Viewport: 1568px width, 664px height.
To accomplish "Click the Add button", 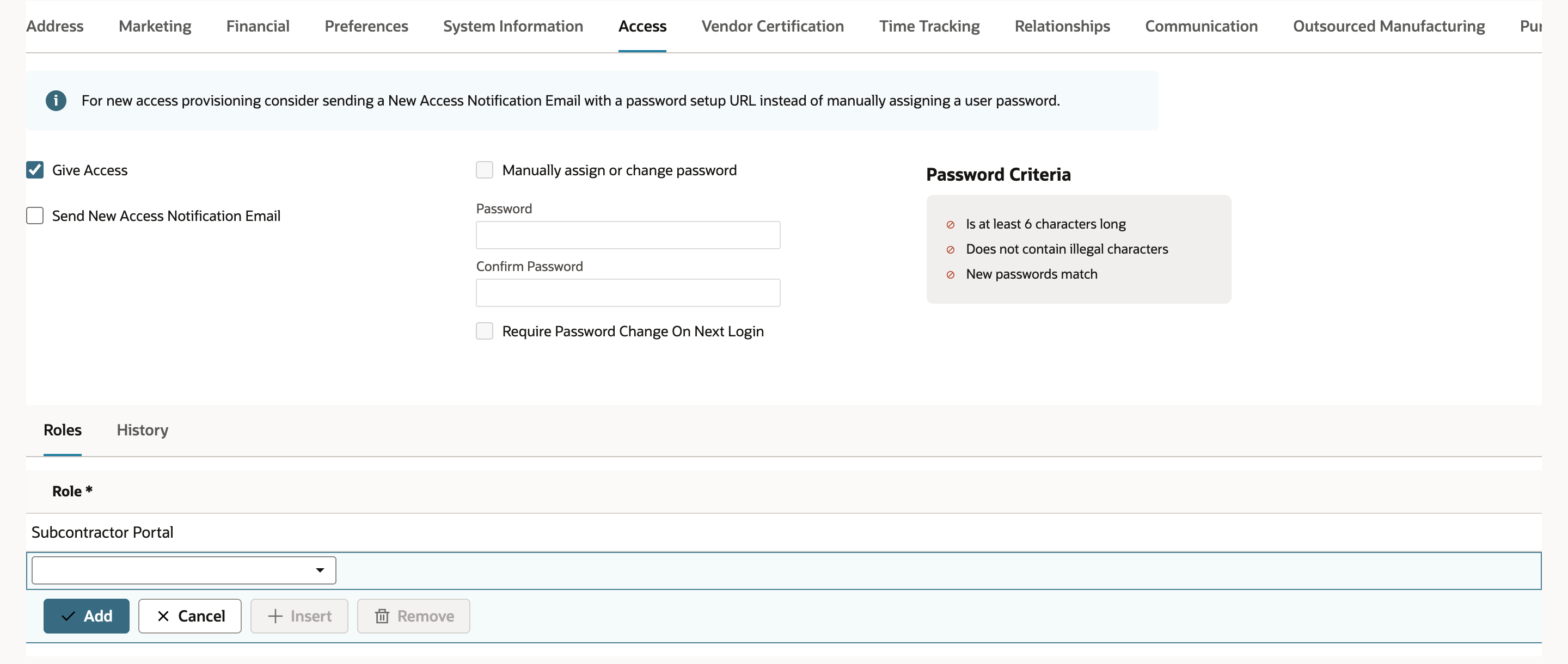I will point(87,616).
